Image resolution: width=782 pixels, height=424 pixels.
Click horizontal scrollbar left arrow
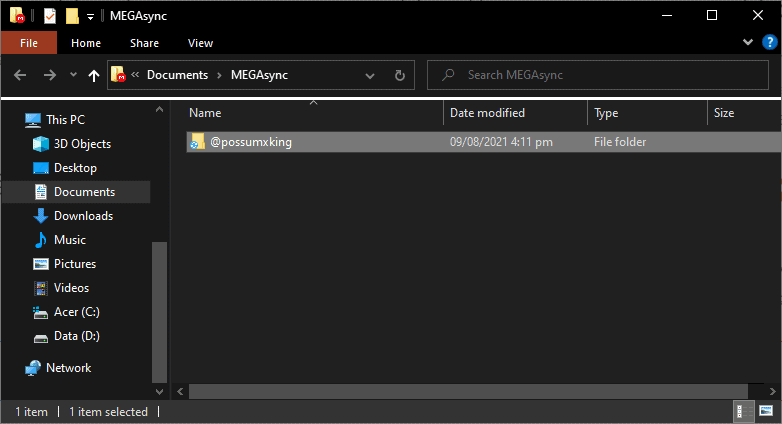pos(180,392)
